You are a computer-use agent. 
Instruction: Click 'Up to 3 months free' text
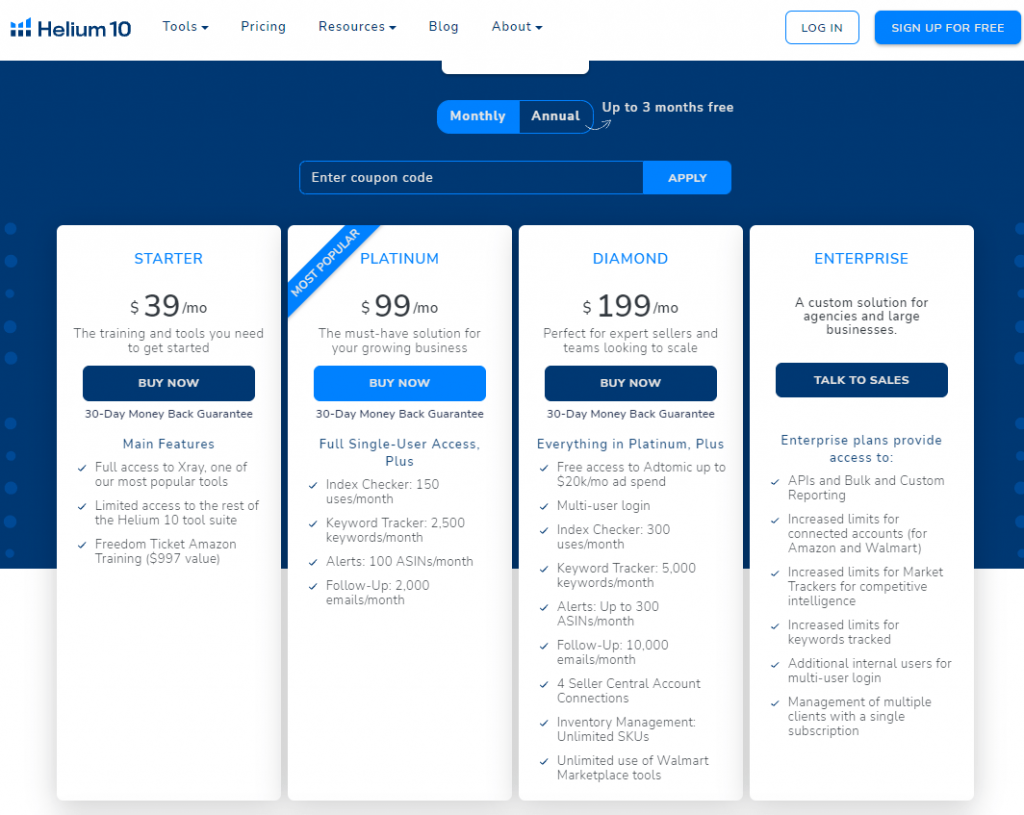click(x=667, y=107)
